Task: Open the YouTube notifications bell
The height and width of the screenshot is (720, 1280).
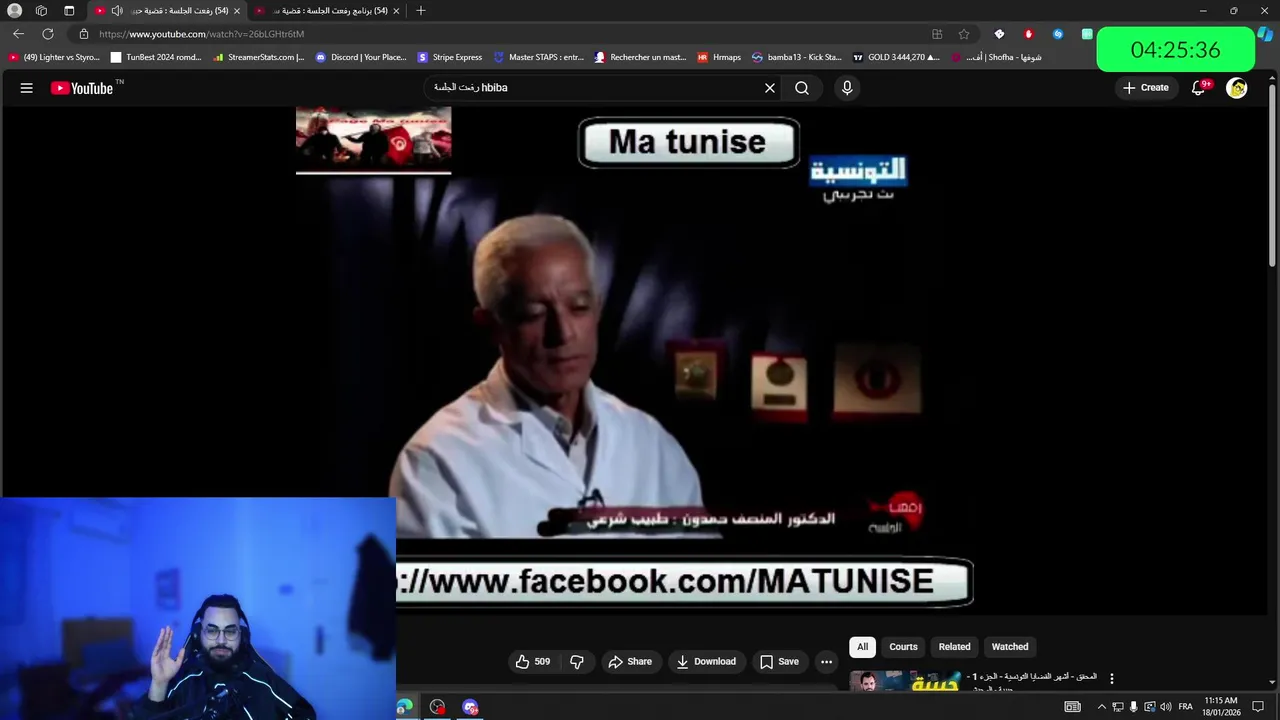Action: 1198,88
